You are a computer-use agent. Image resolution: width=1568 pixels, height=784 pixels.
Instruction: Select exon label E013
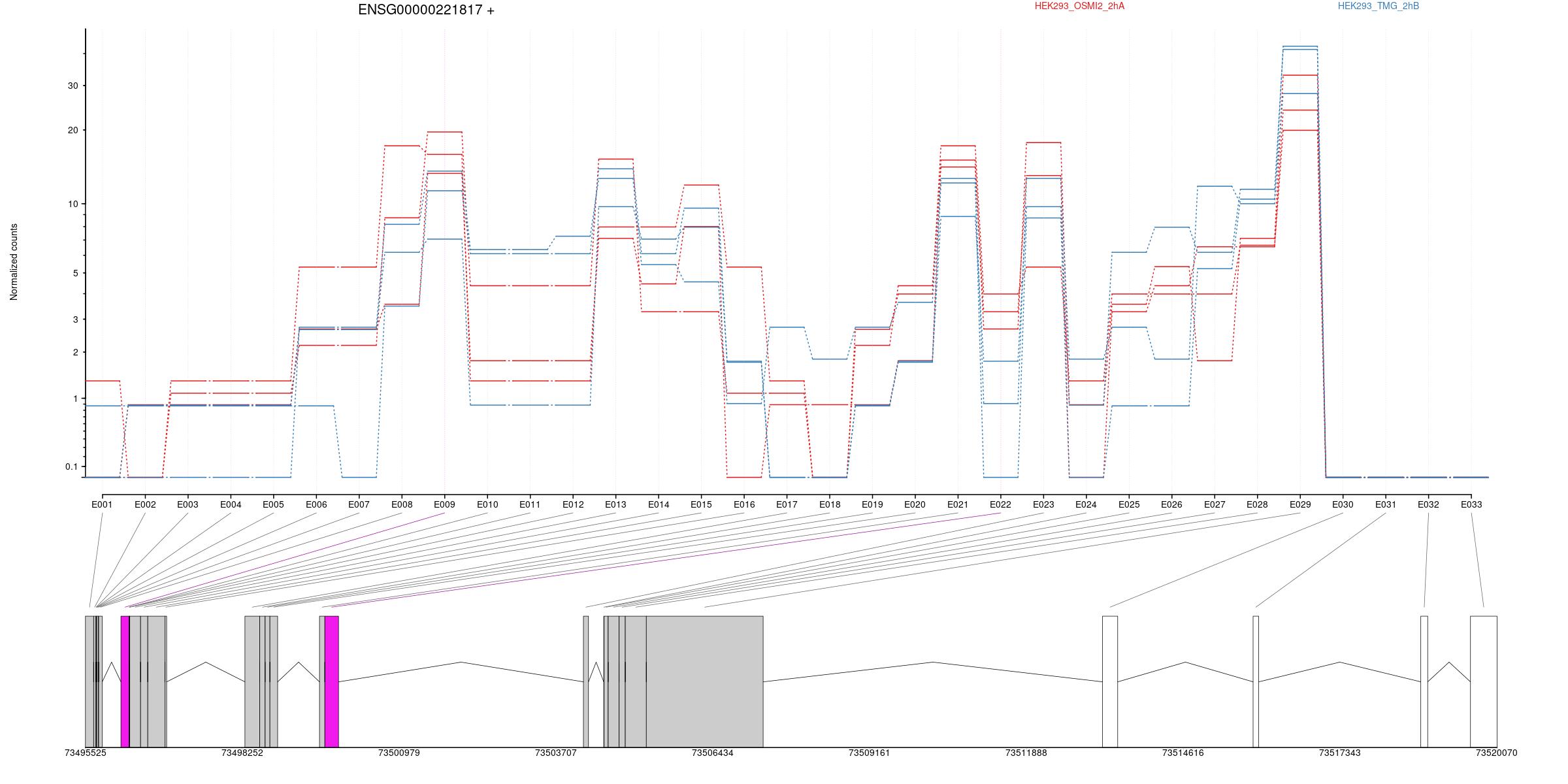point(615,504)
